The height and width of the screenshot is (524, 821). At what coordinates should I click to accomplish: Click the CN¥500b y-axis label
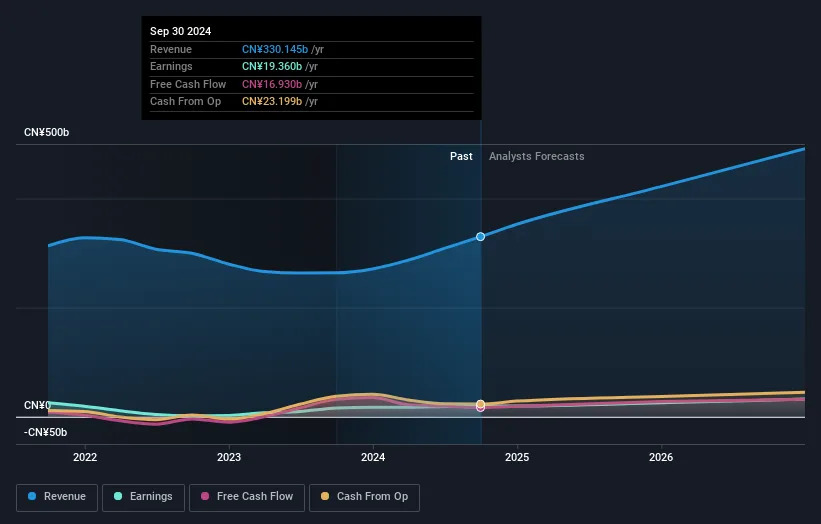47,132
